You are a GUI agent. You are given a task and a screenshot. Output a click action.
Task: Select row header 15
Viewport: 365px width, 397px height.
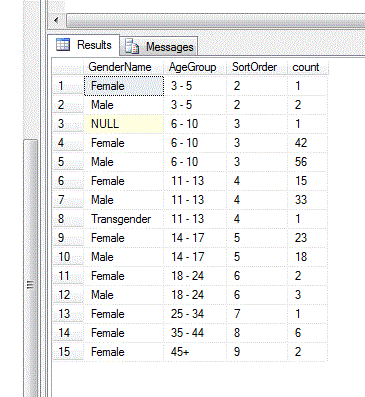click(x=68, y=352)
